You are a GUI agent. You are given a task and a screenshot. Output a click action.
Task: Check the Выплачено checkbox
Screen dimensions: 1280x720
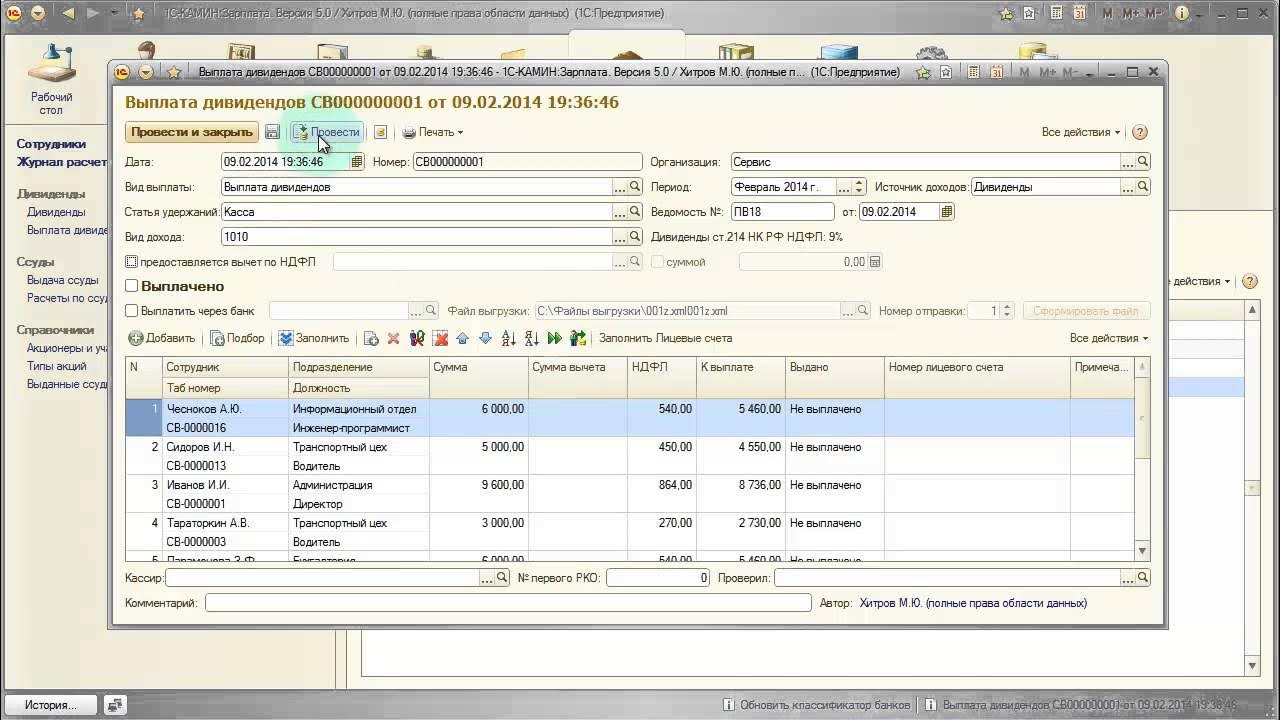131,286
